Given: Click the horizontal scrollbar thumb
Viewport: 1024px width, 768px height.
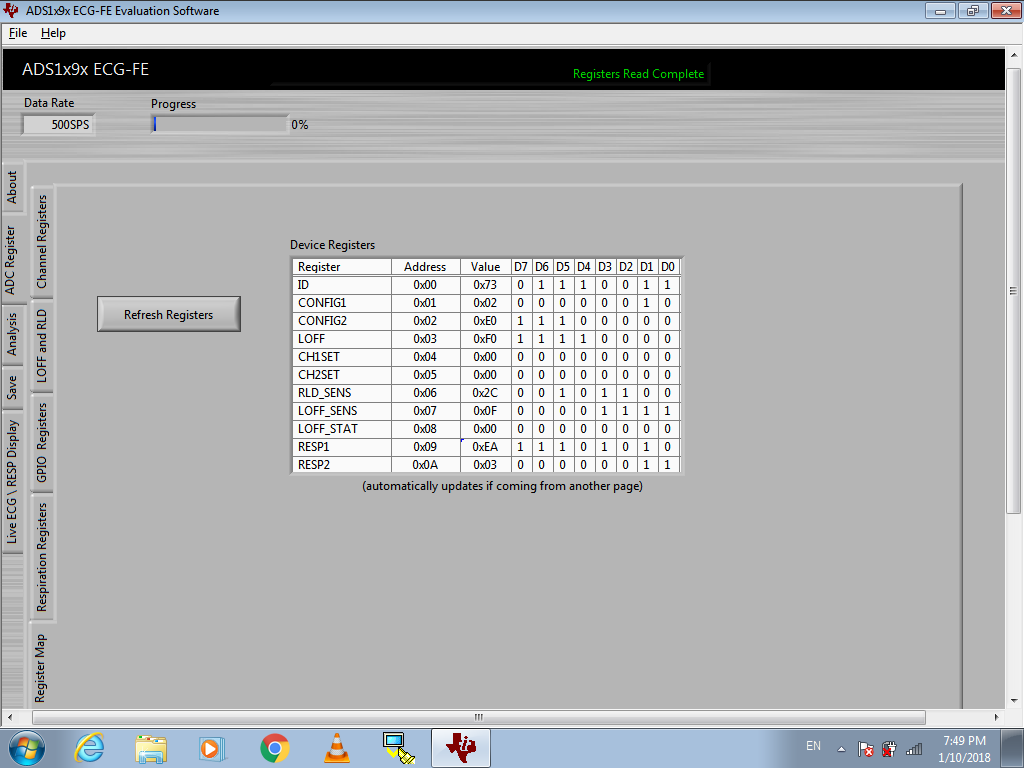Looking at the screenshot, I should tap(479, 717).
